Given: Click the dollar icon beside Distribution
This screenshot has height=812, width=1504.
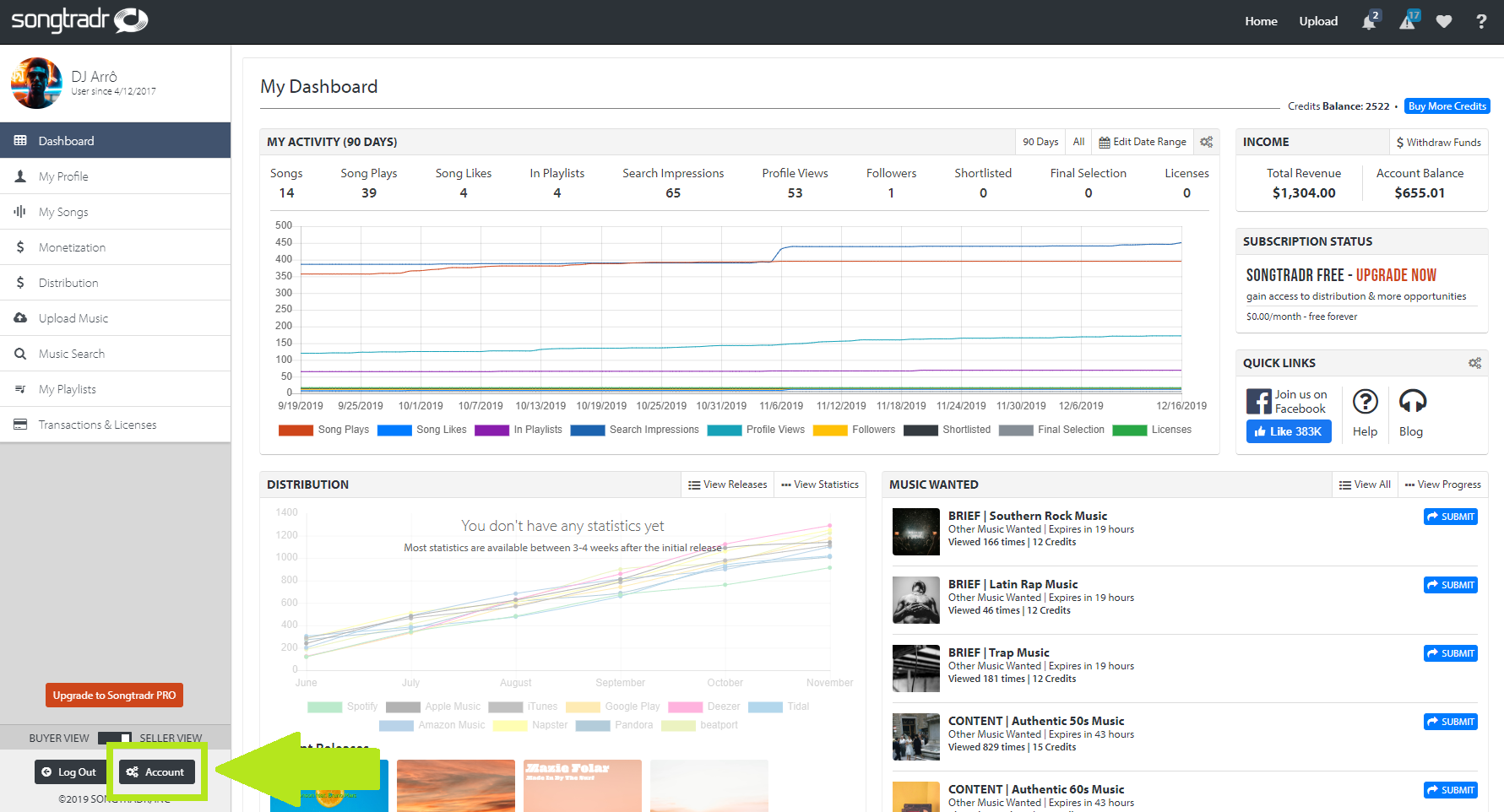Looking at the screenshot, I should tap(20, 283).
